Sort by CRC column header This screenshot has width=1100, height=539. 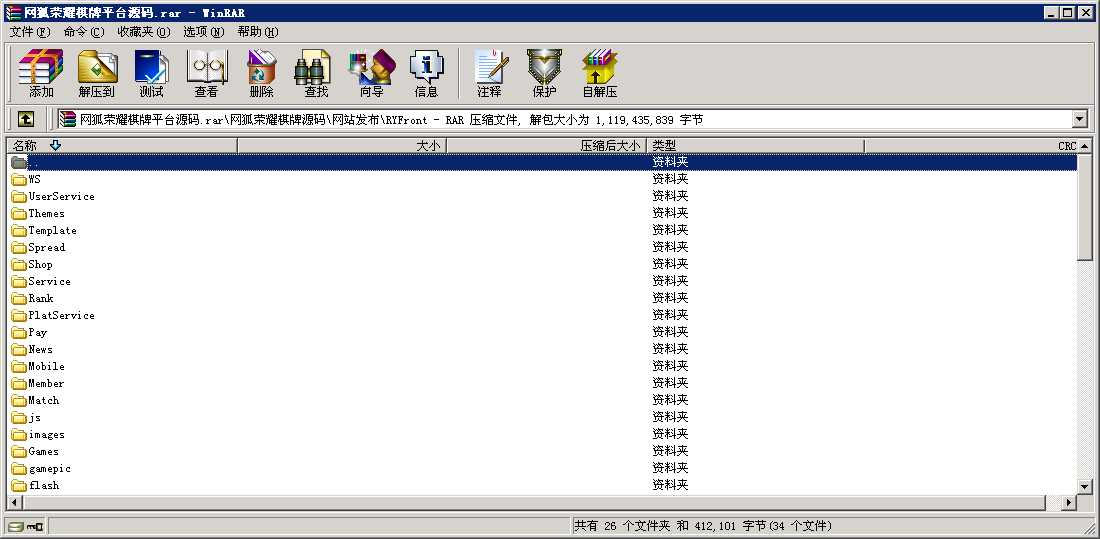click(971, 146)
